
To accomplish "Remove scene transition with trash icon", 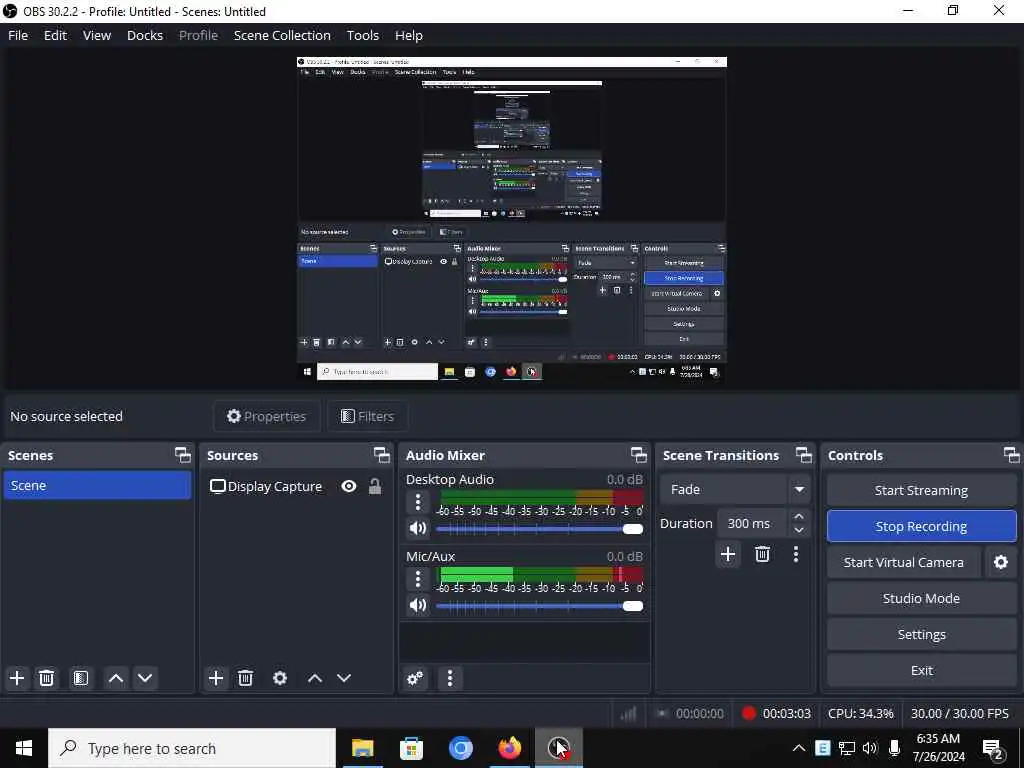I will (x=762, y=554).
